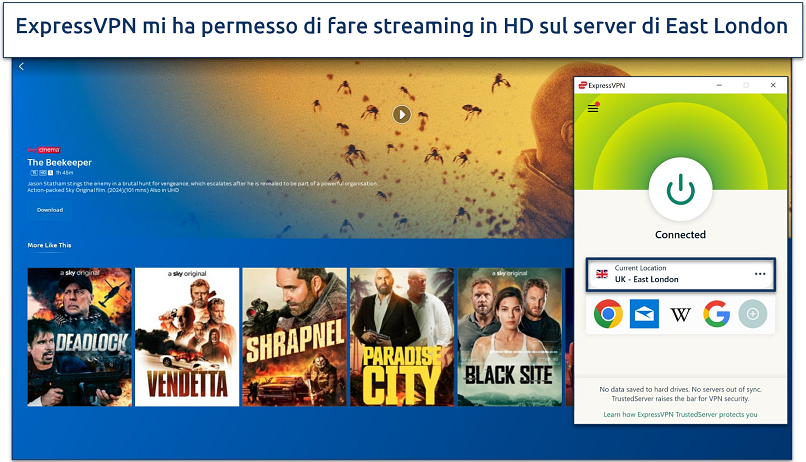The image size is (806, 462).
Task: Open the ExpressVPN hamburger menu
Action: click(593, 108)
